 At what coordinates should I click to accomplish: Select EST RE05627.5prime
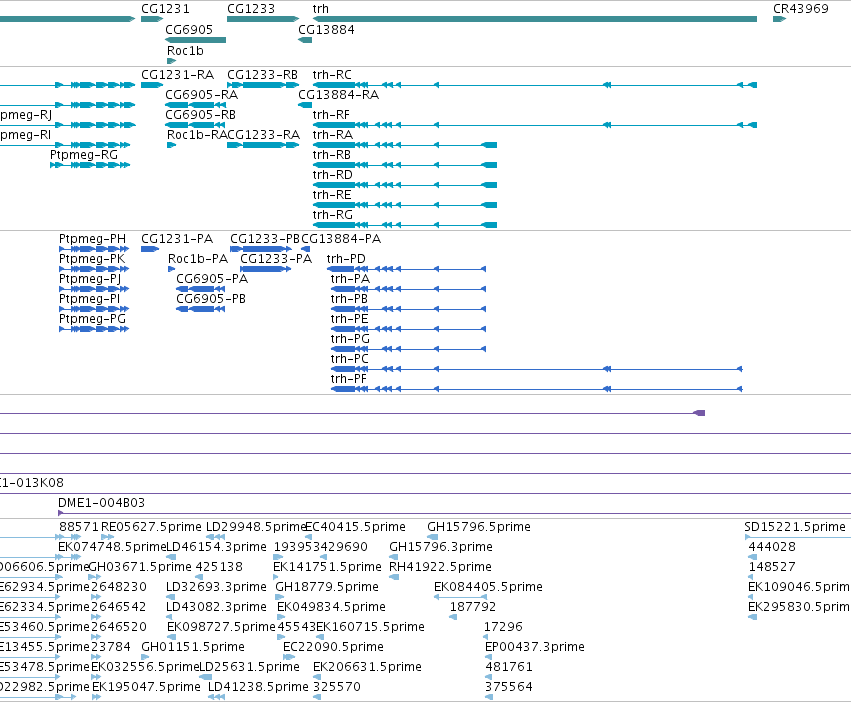151,527
